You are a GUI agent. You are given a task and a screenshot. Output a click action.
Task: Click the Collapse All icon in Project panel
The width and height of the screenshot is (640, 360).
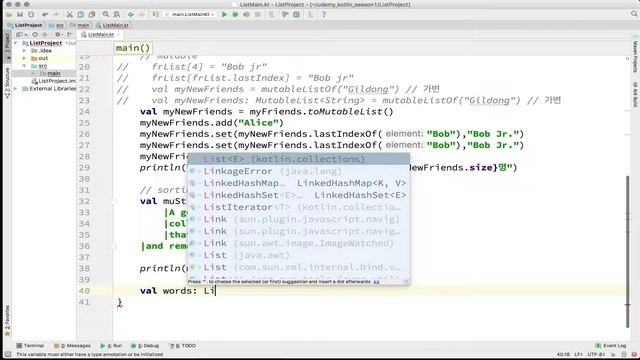(45, 35)
